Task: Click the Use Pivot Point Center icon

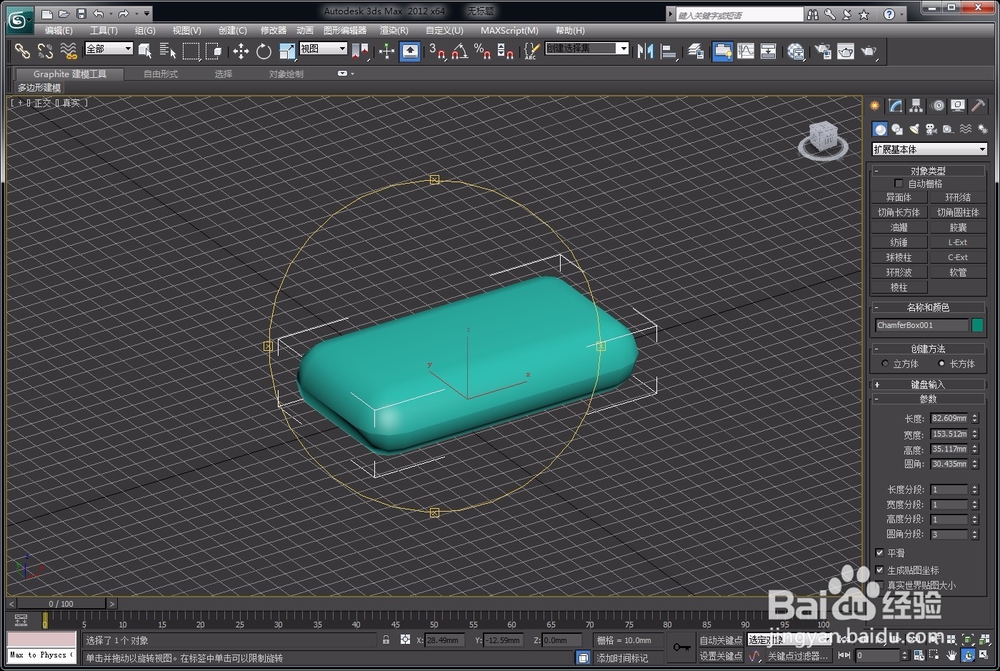Action: point(360,51)
